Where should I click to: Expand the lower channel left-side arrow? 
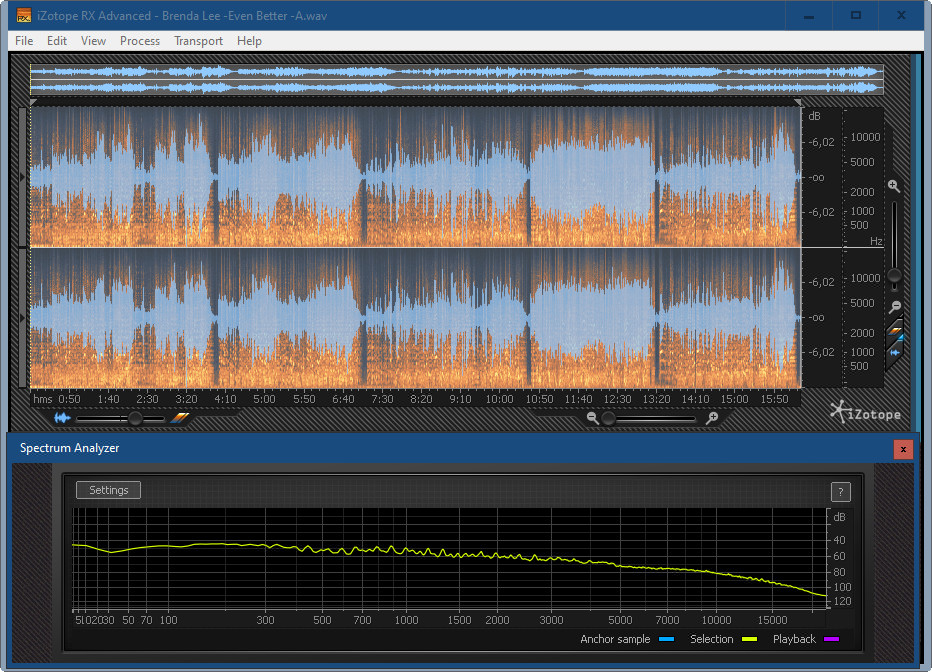(24, 317)
